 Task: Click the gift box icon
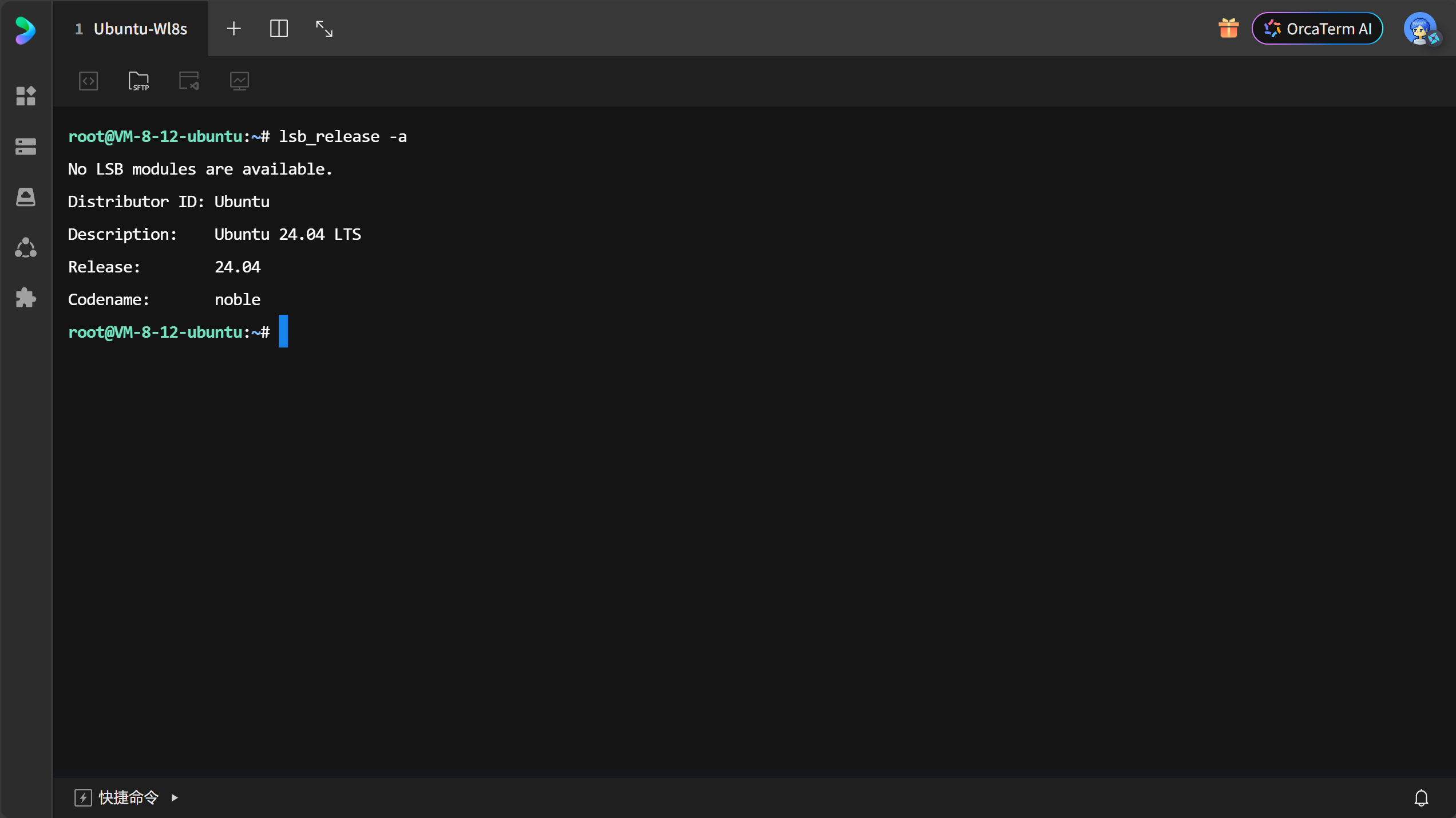pyautogui.click(x=1228, y=29)
